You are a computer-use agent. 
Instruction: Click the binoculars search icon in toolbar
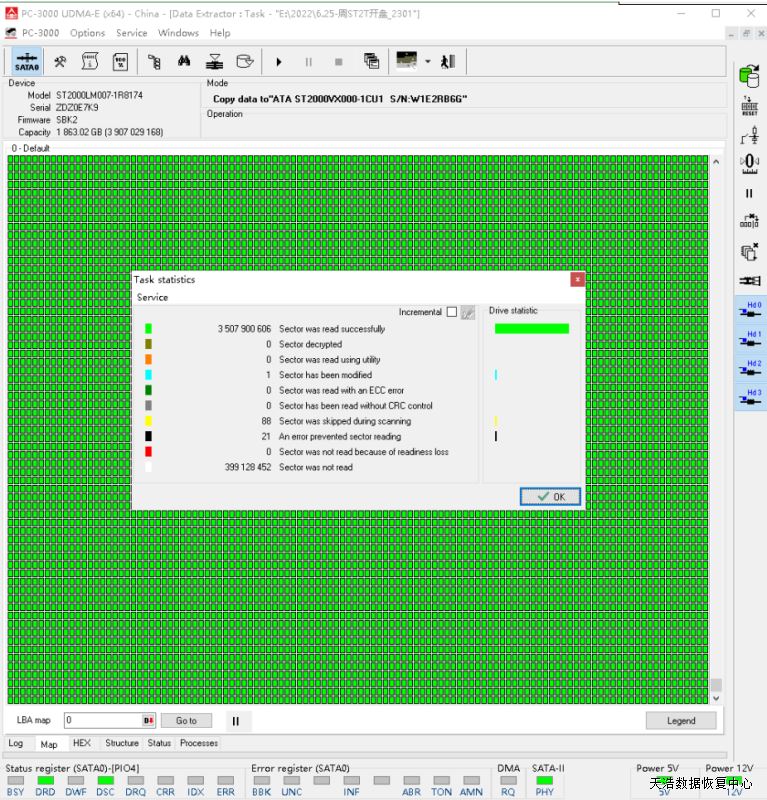pyautogui.click(x=184, y=61)
